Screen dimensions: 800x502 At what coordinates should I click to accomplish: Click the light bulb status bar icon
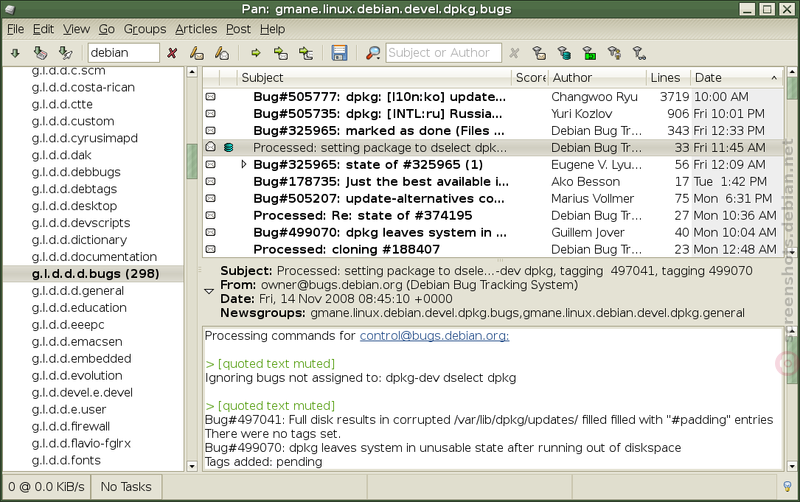coord(787,487)
